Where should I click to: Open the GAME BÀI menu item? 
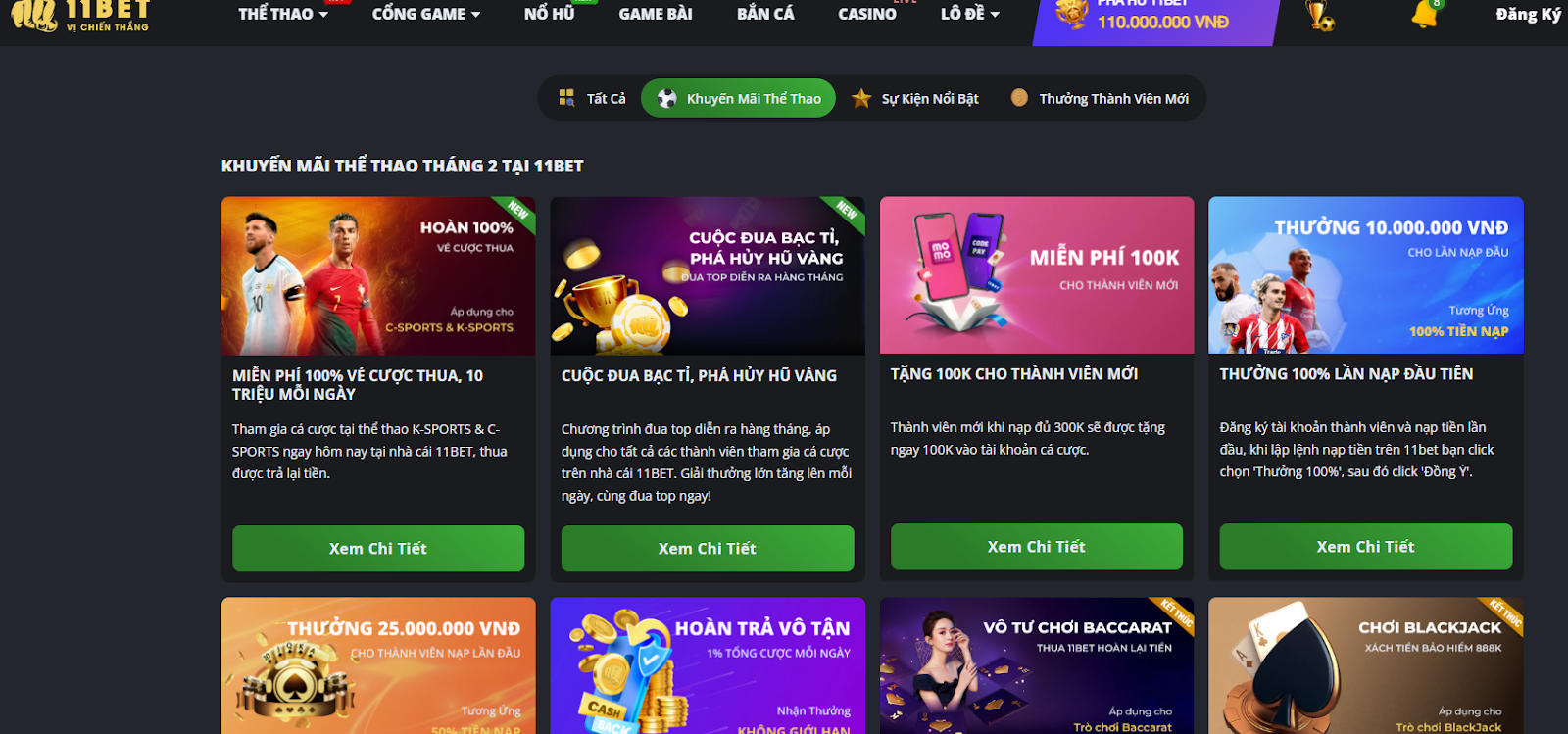[x=656, y=14]
